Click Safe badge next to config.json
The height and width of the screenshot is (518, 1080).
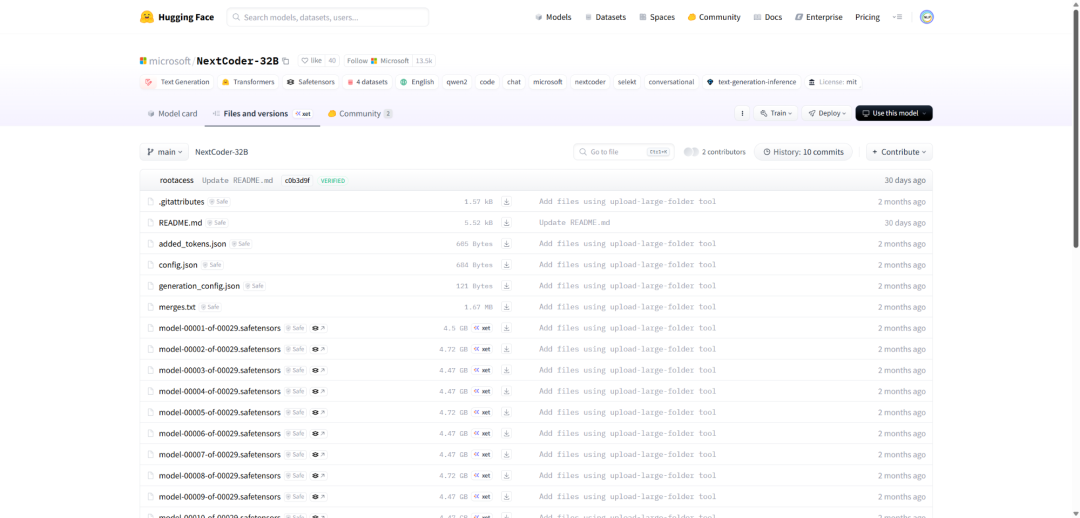click(212, 265)
